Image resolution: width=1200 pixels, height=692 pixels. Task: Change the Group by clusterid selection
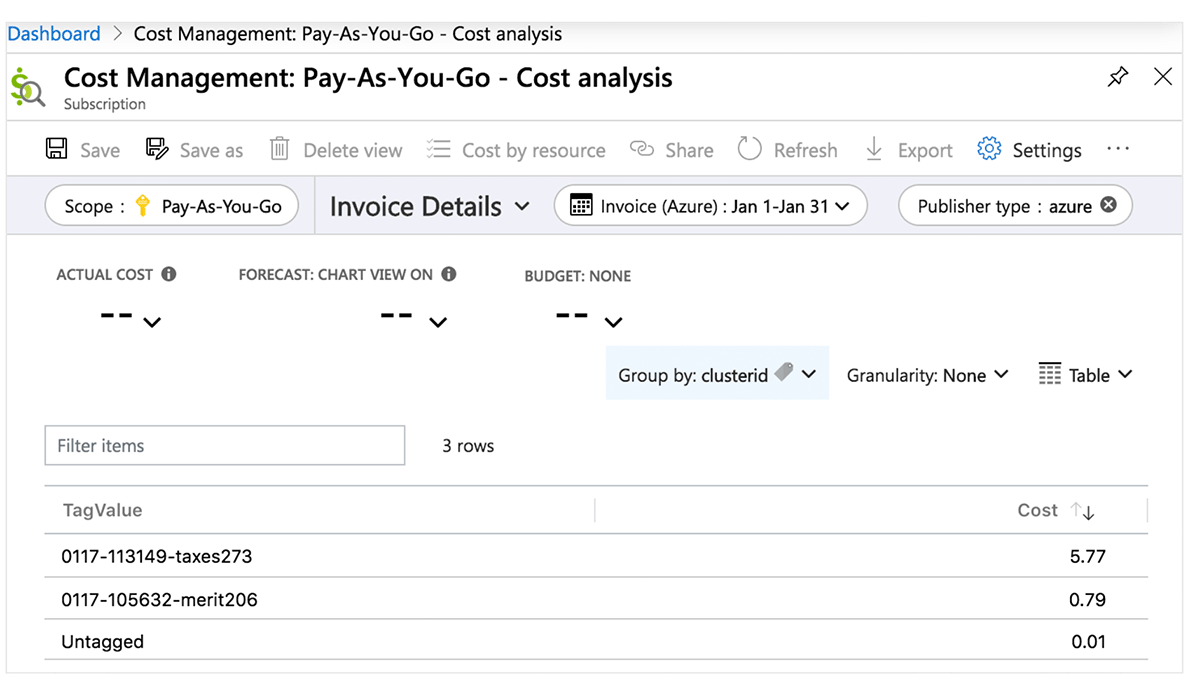tap(717, 375)
